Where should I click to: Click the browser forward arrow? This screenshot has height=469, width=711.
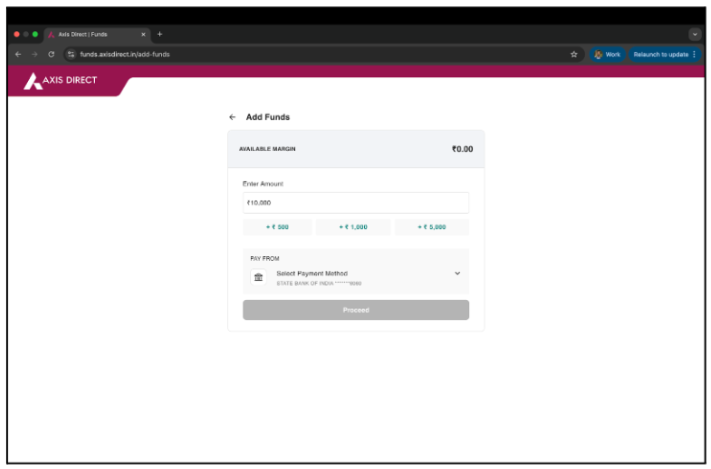click(35, 54)
